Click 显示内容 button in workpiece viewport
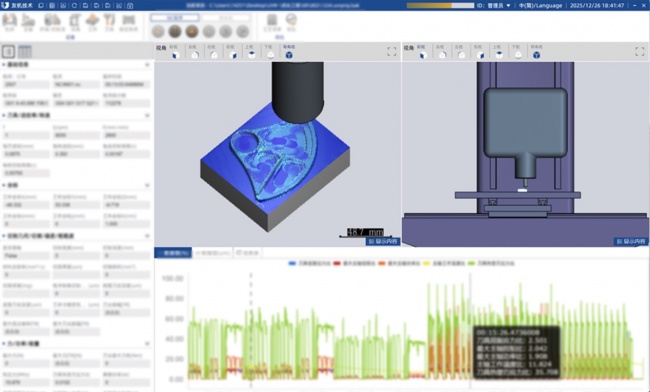The width and height of the screenshot is (650, 392). [x=383, y=241]
